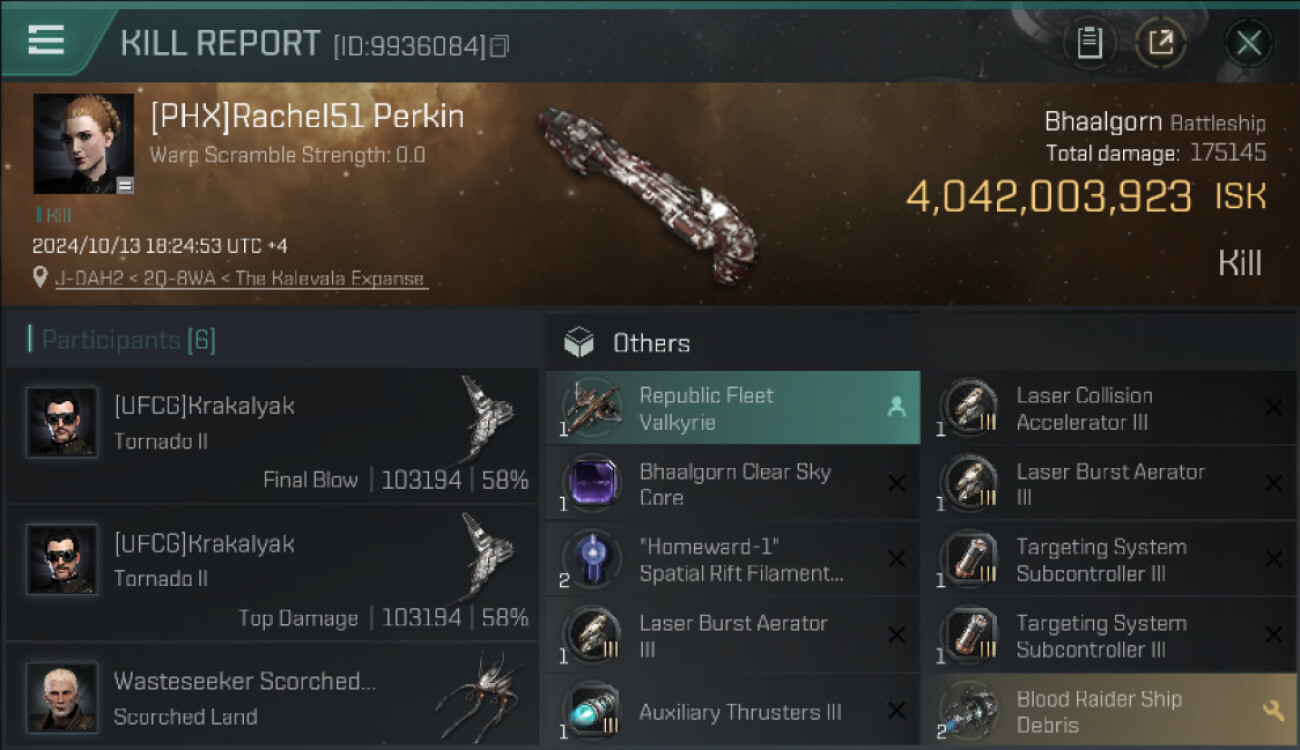Screen dimensions: 1300x750
Task: Select Republic Fleet Valkyrie item
Action: point(733,408)
